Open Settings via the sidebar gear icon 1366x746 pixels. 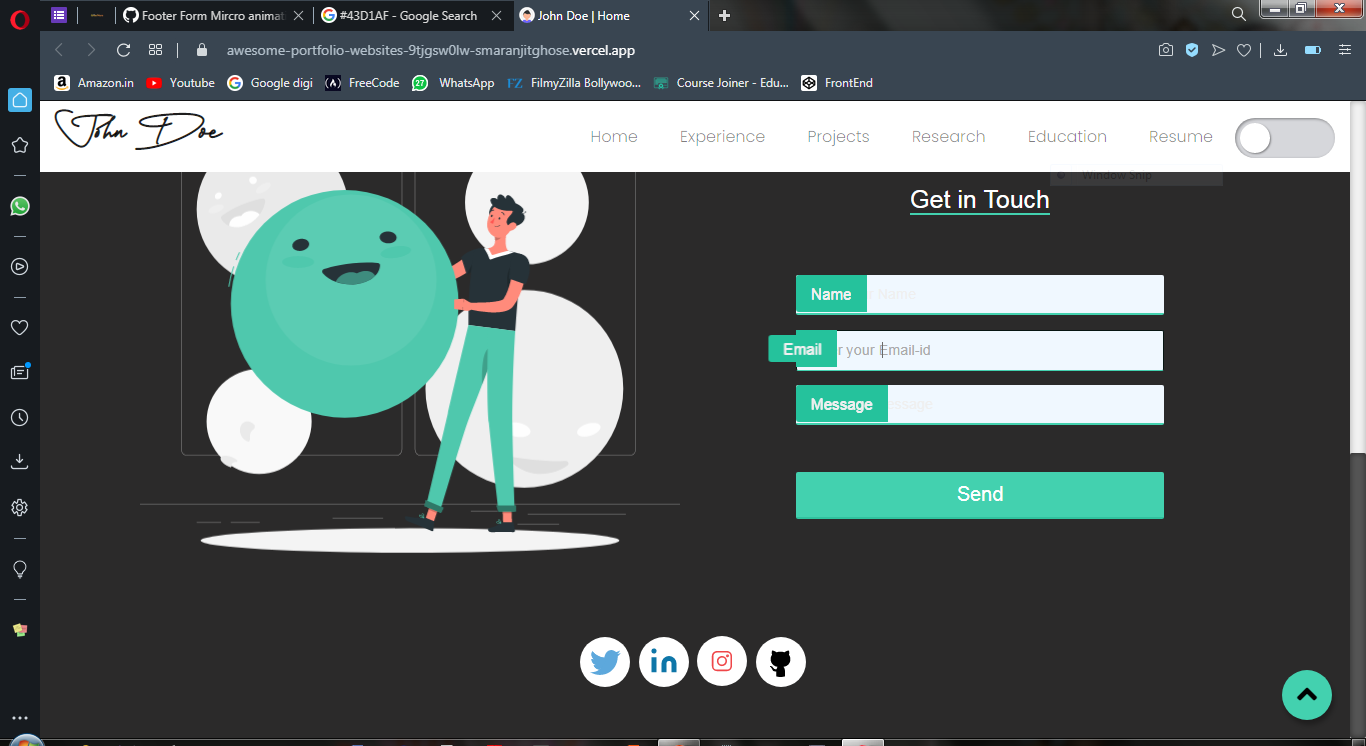(19, 507)
